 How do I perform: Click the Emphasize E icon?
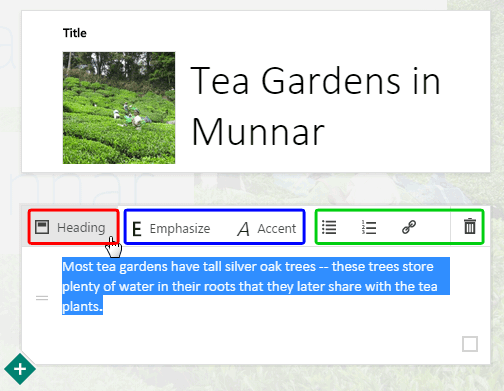click(x=137, y=229)
